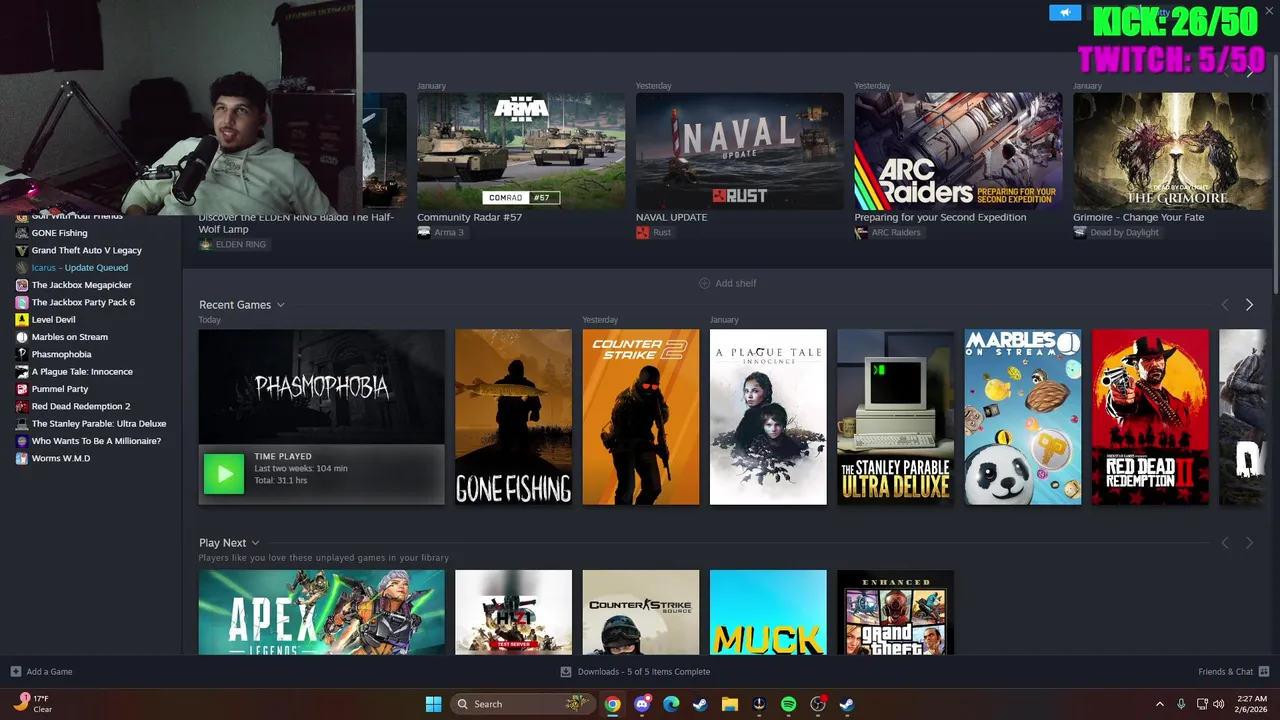Click the Grand Theft Auto V Legacy sidebar icon
Image resolution: width=1280 pixels, height=720 pixels.
pyautogui.click(x=22, y=250)
